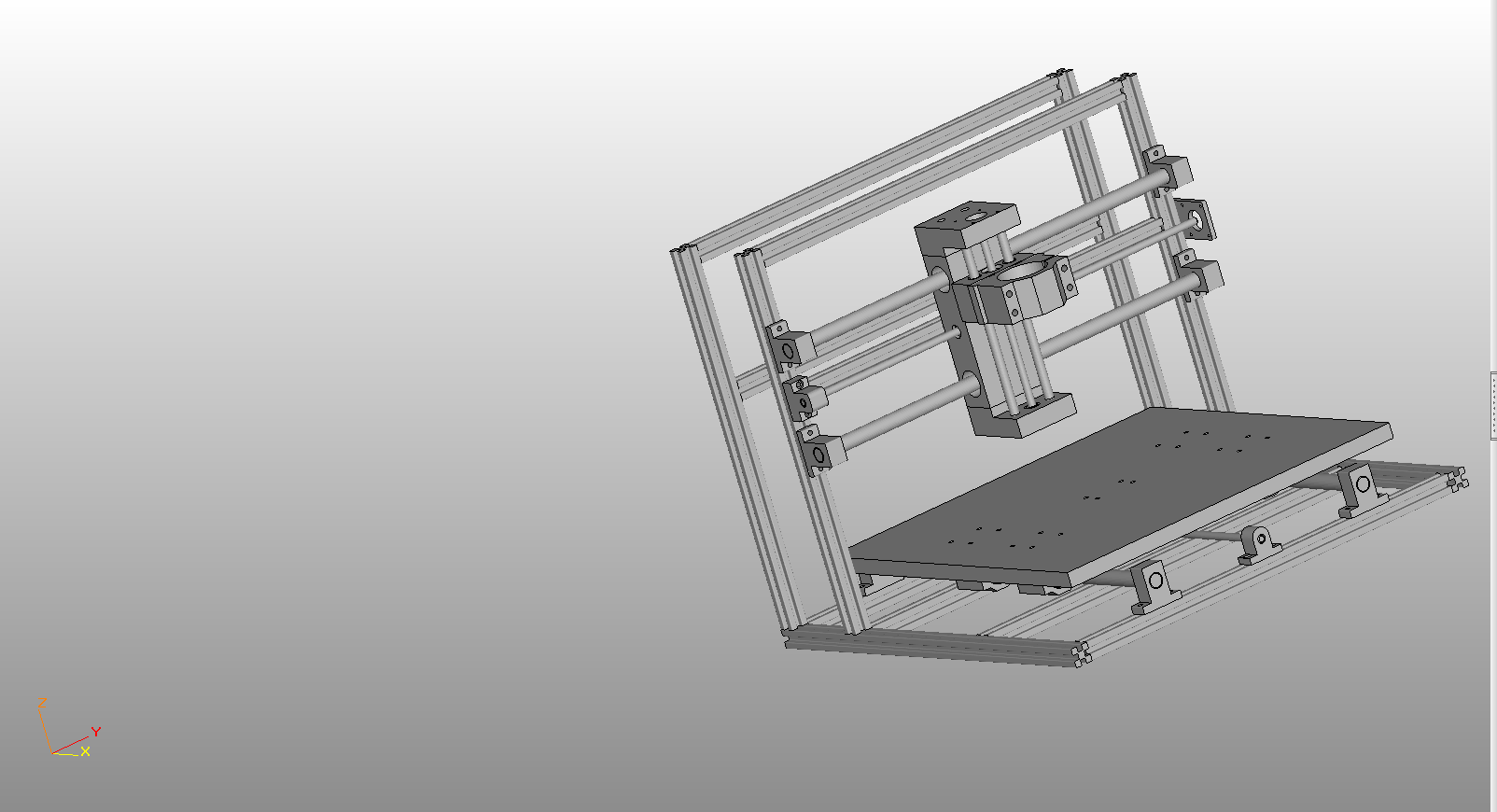Click the red Y axis label
The height and width of the screenshot is (812, 1497).
point(95,732)
